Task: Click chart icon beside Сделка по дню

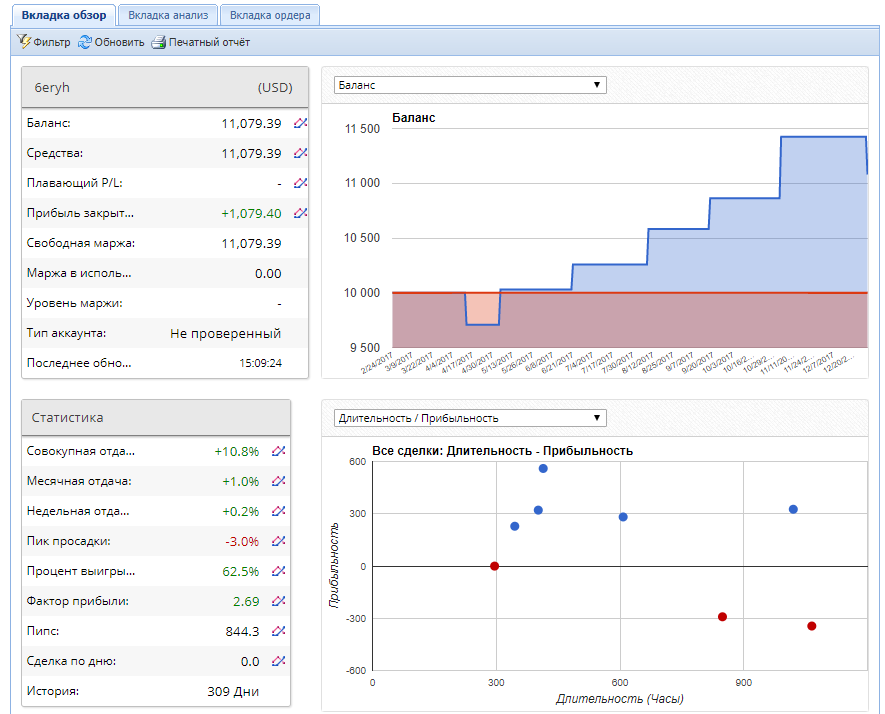Action: pyautogui.click(x=278, y=660)
